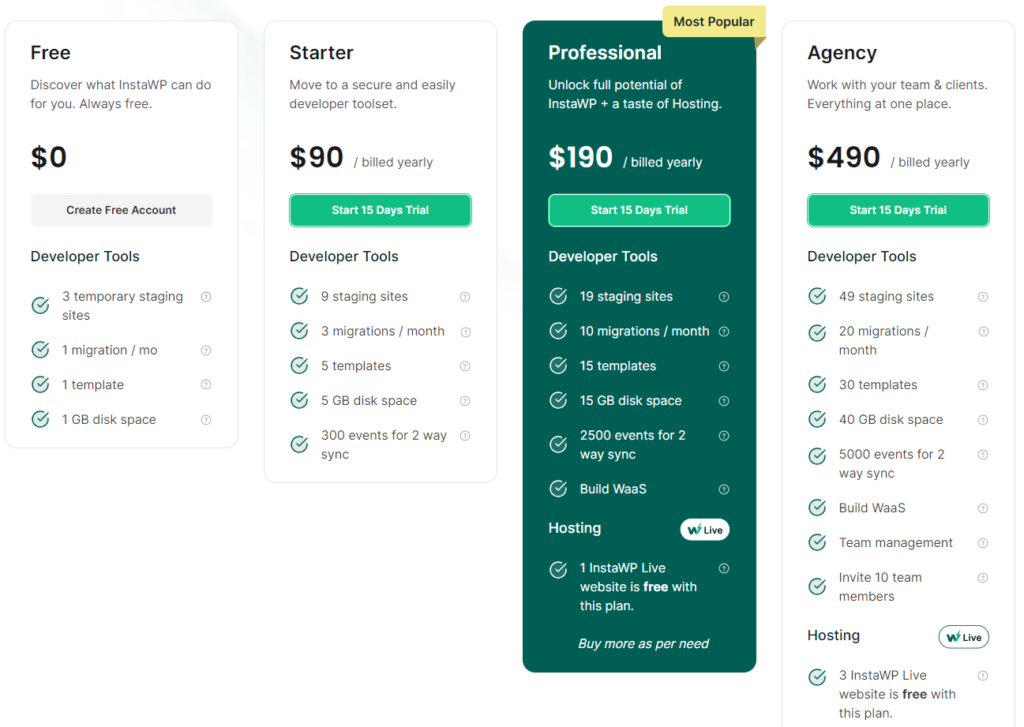
Task: Click info icon for 300 events sync
Action: pos(465,436)
